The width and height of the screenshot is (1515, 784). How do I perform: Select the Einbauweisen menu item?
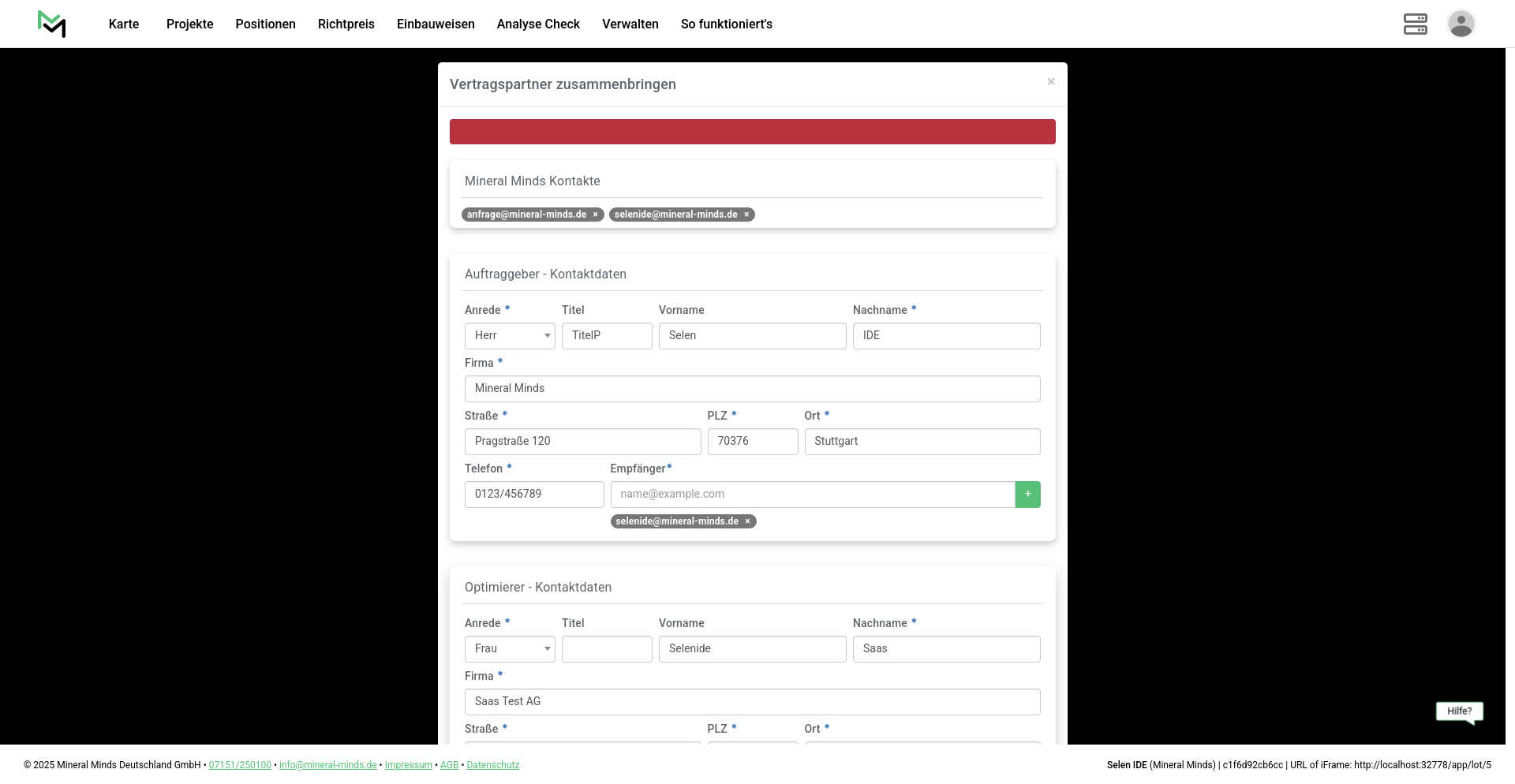436,24
